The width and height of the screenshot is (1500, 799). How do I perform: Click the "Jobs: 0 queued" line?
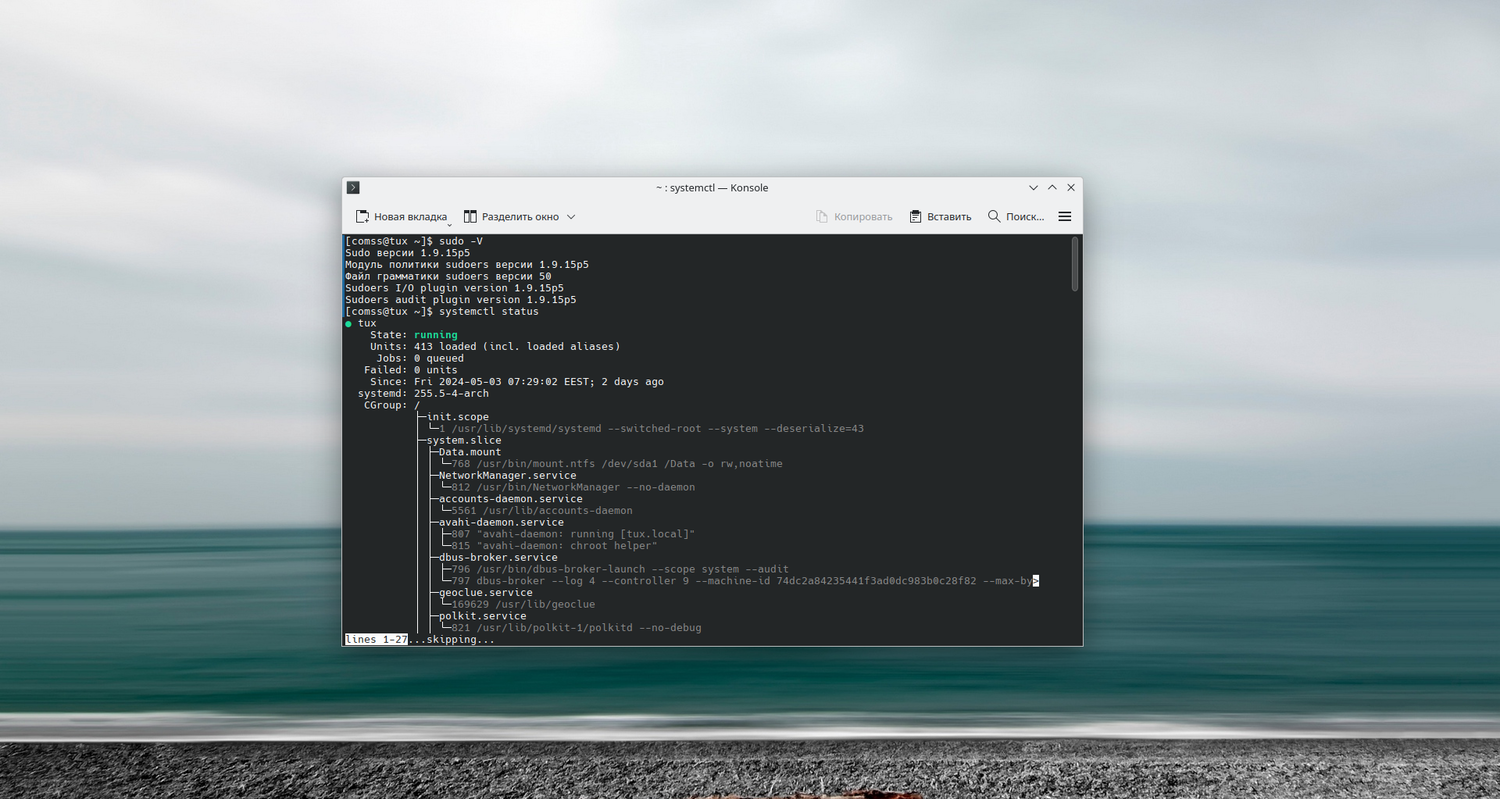pyautogui.click(x=420, y=358)
